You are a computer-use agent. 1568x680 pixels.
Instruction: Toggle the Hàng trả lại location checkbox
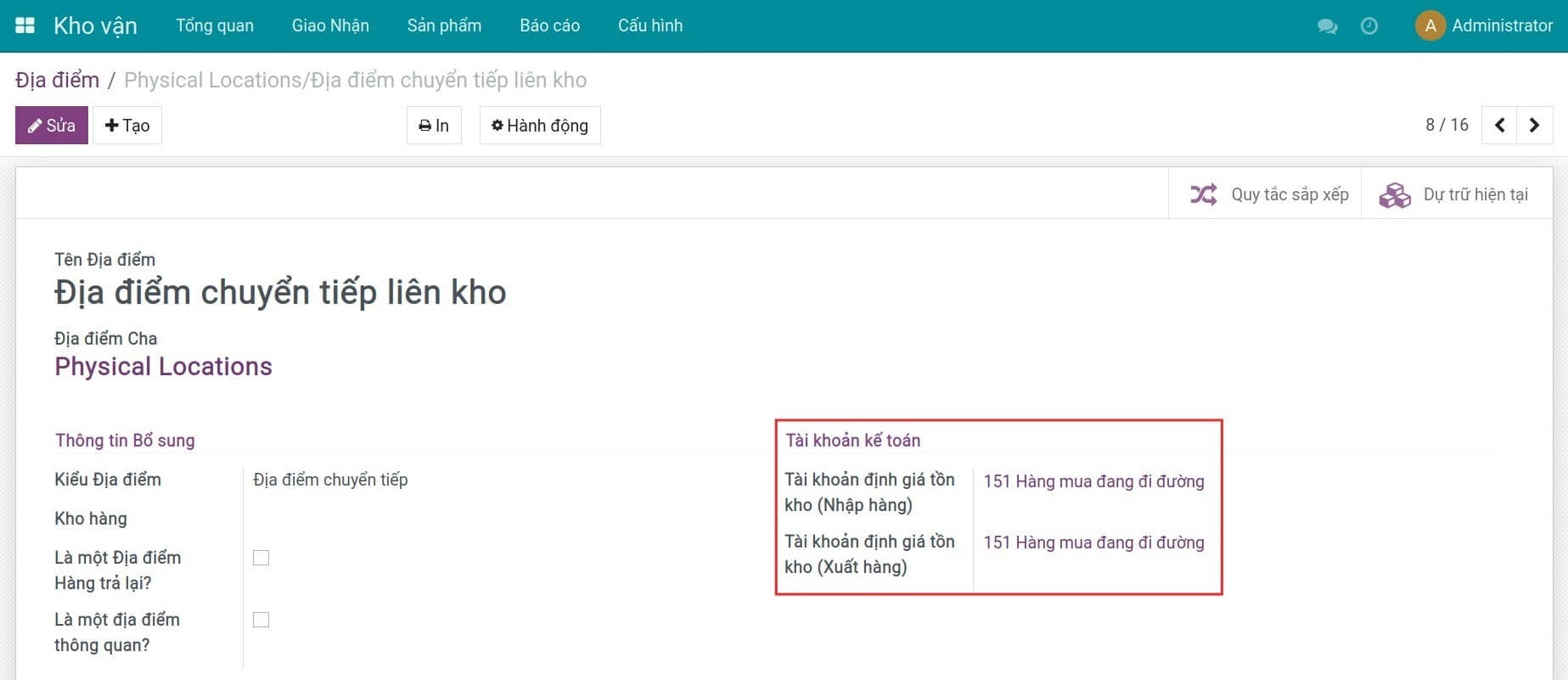coord(261,558)
